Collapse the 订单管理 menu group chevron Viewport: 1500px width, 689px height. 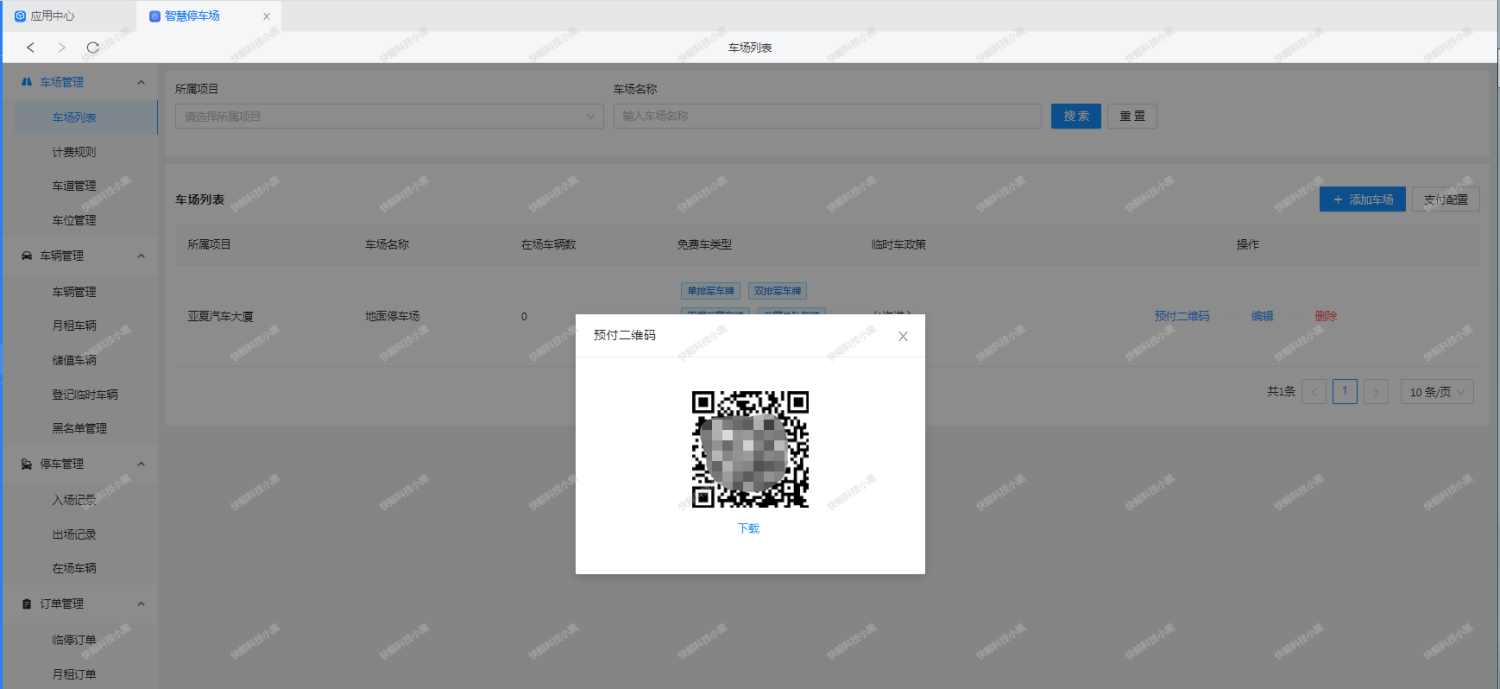[x=141, y=604]
